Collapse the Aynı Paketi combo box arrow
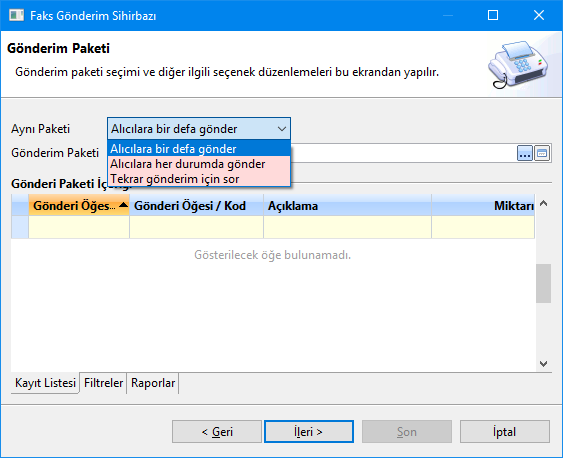 pos(282,128)
